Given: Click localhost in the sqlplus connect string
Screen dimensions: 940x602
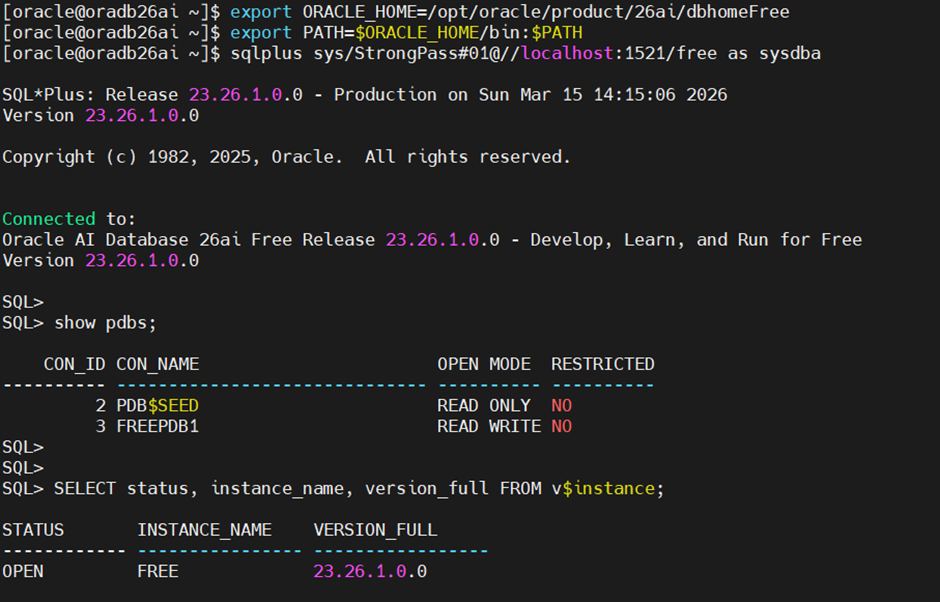Looking at the screenshot, I should click(567, 53).
